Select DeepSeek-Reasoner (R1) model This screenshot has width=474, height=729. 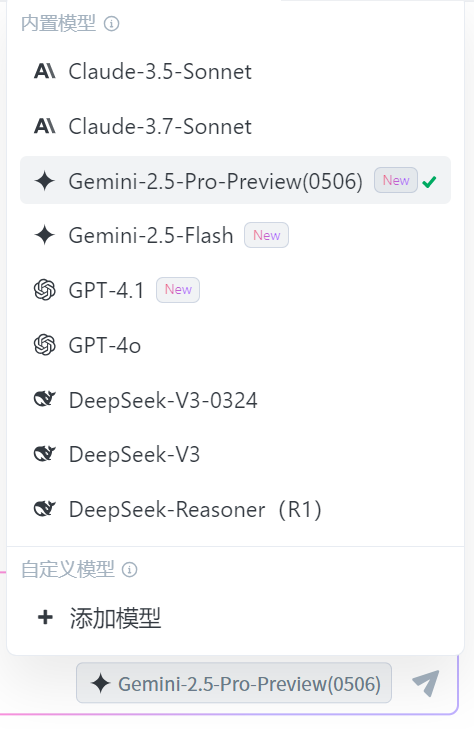[235, 510]
